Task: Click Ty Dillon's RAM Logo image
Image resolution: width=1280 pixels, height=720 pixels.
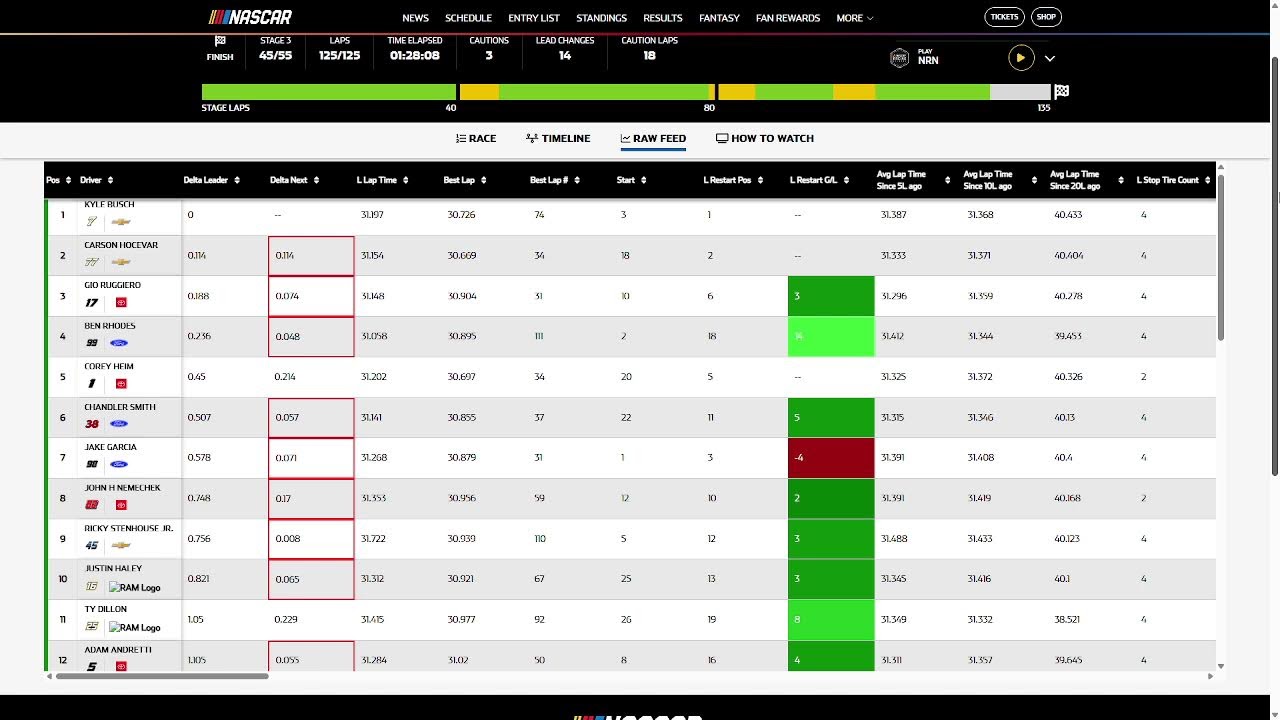Action: (x=135, y=627)
